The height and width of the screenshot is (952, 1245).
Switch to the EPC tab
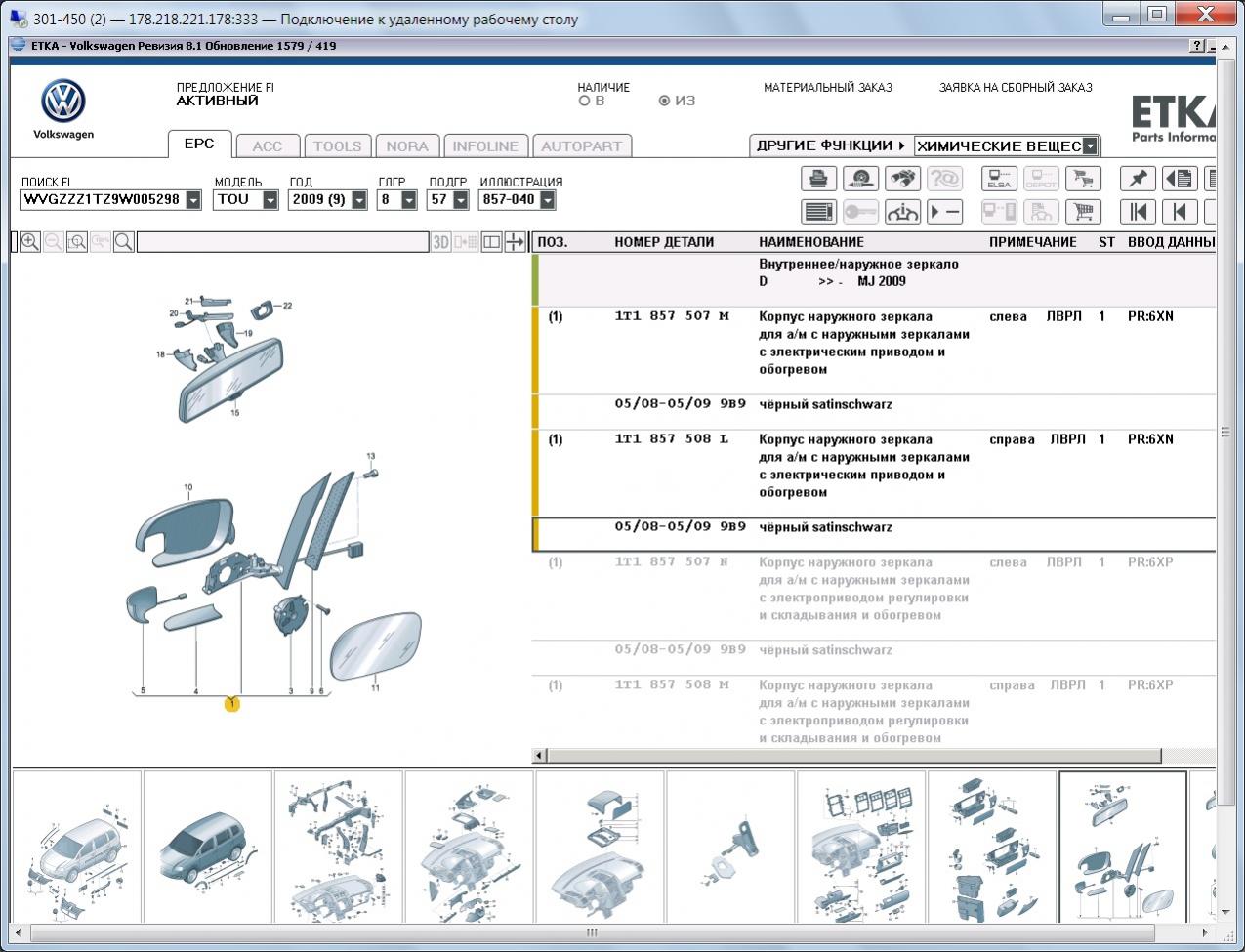[199, 144]
